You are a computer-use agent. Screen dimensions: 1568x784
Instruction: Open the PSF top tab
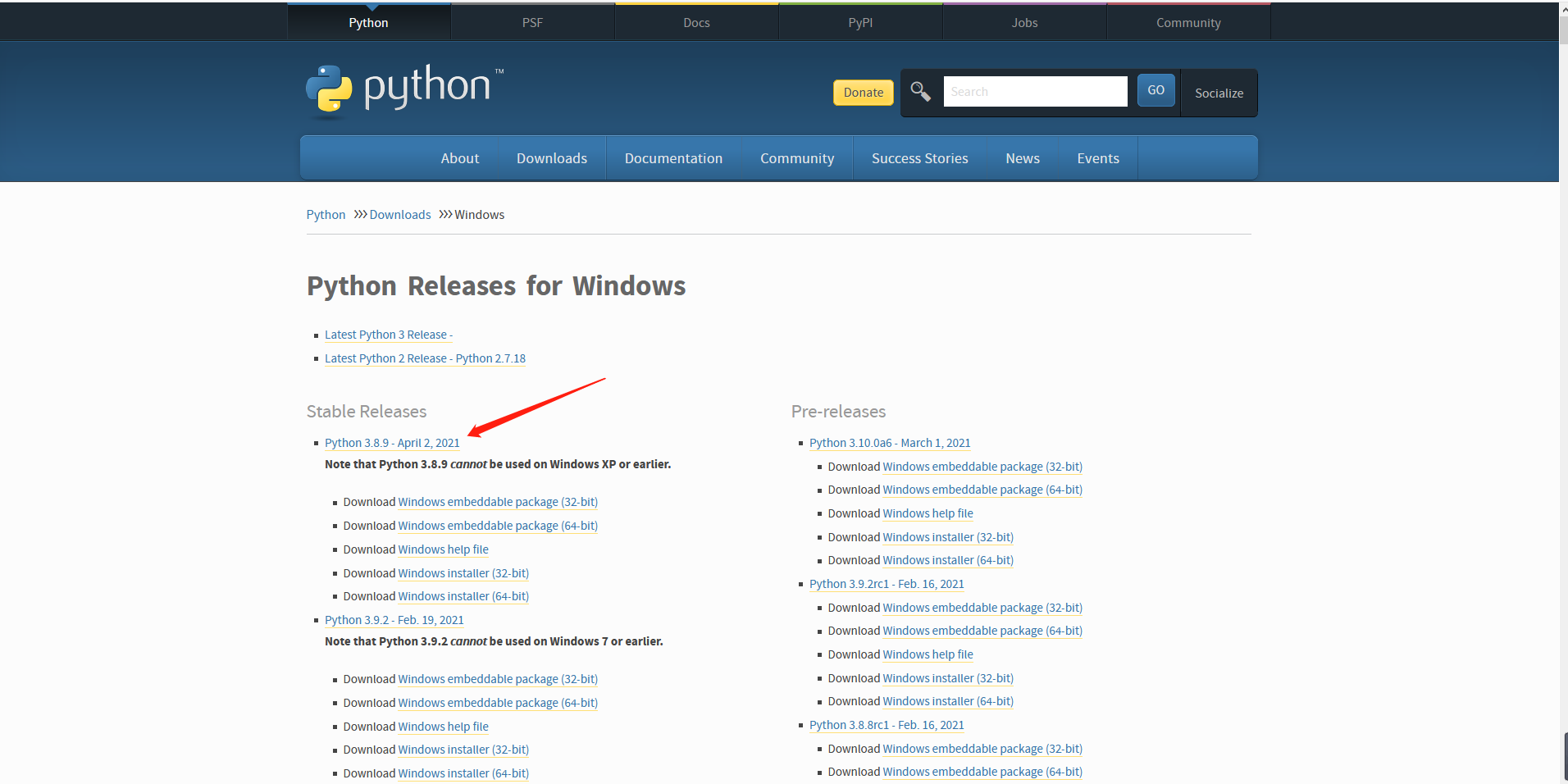pos(532,23)
